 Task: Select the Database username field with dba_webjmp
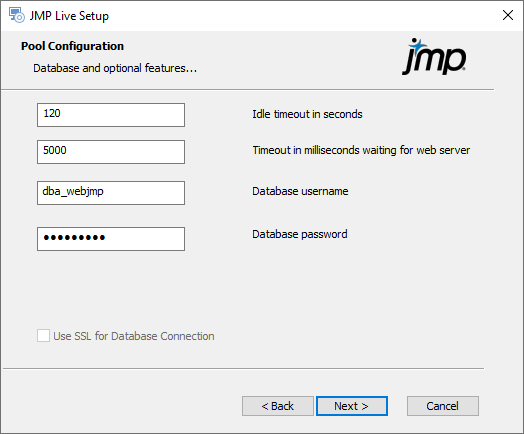(111, 193)
